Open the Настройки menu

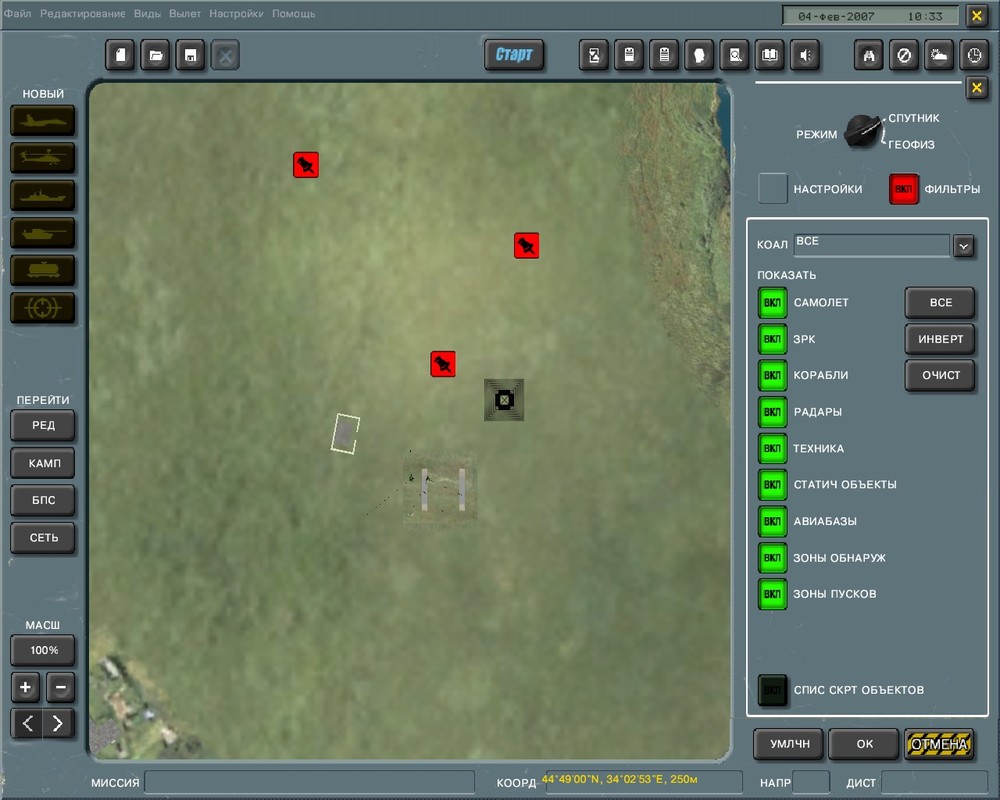pyautogui.click(x=236, y=13)
